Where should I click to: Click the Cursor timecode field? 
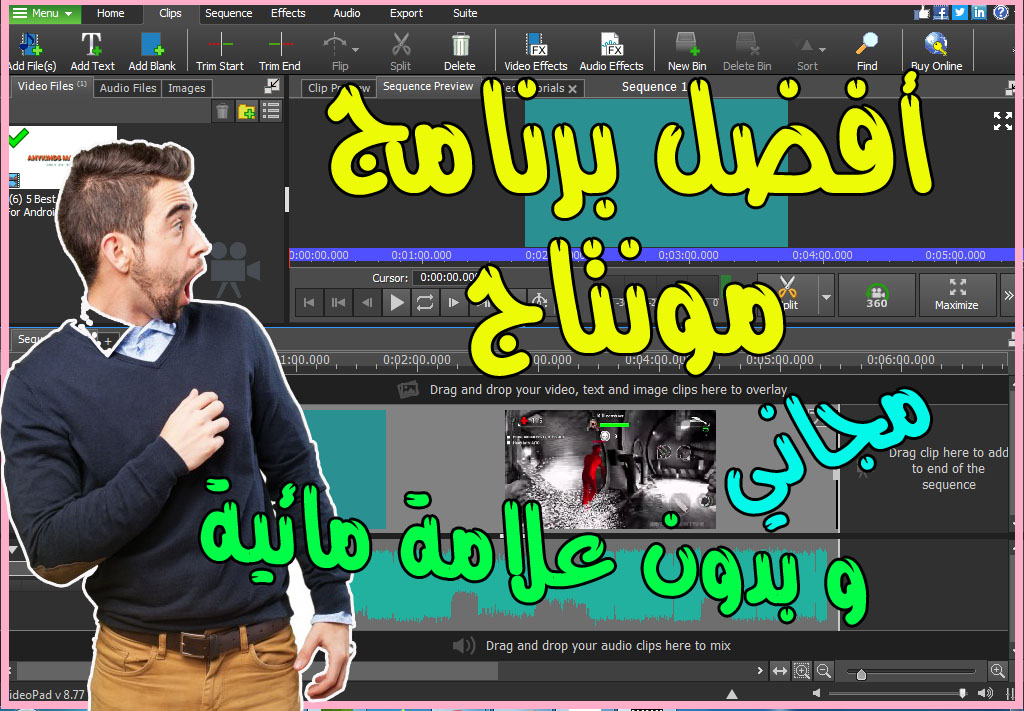[446, 277]
